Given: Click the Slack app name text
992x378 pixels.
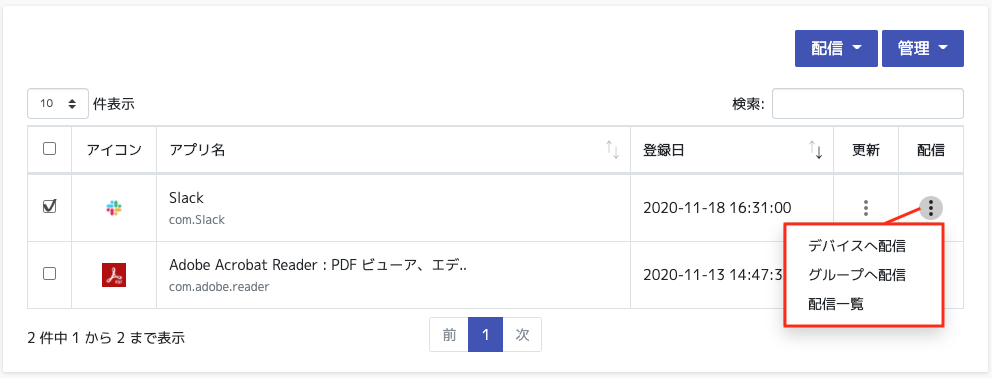Looking at the screenshot, I should [x=186, y=198].
